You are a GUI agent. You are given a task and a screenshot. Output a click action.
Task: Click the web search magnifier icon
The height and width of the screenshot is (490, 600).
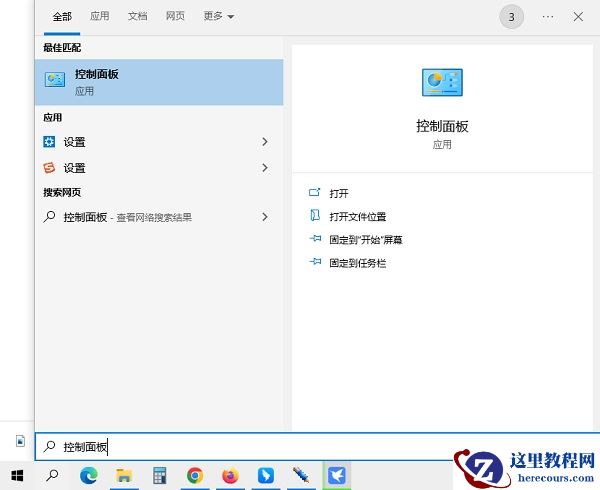(49, 217)
